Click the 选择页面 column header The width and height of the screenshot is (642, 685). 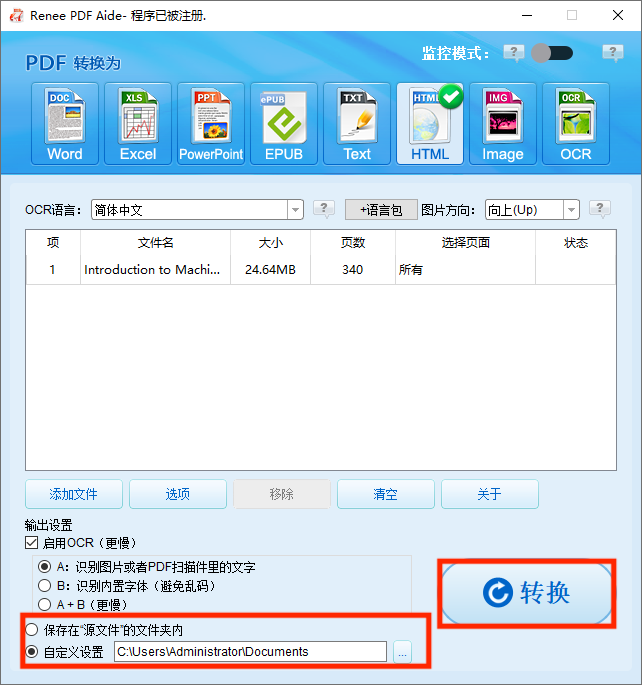[x=465, y=242]
